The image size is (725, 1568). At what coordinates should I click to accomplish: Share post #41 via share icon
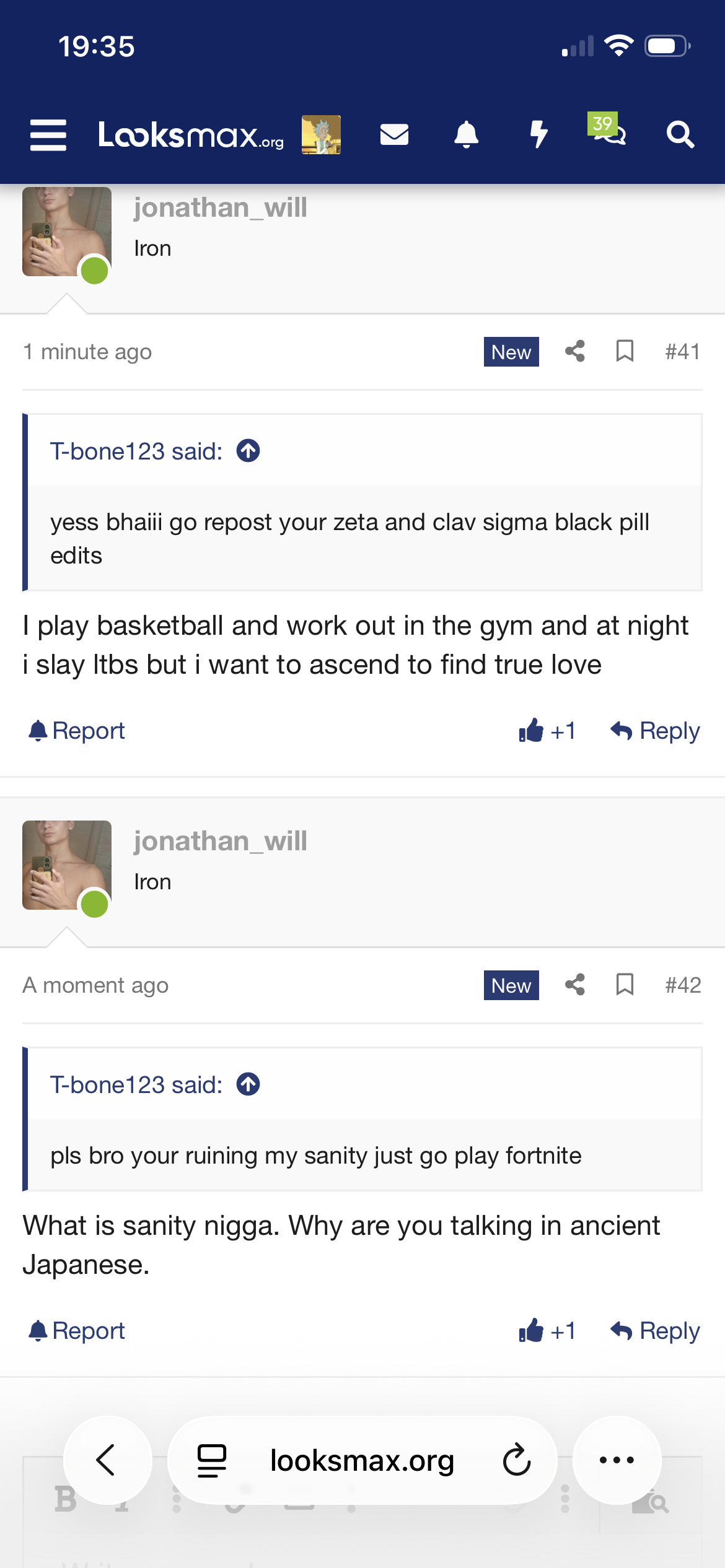pos(575,351)
